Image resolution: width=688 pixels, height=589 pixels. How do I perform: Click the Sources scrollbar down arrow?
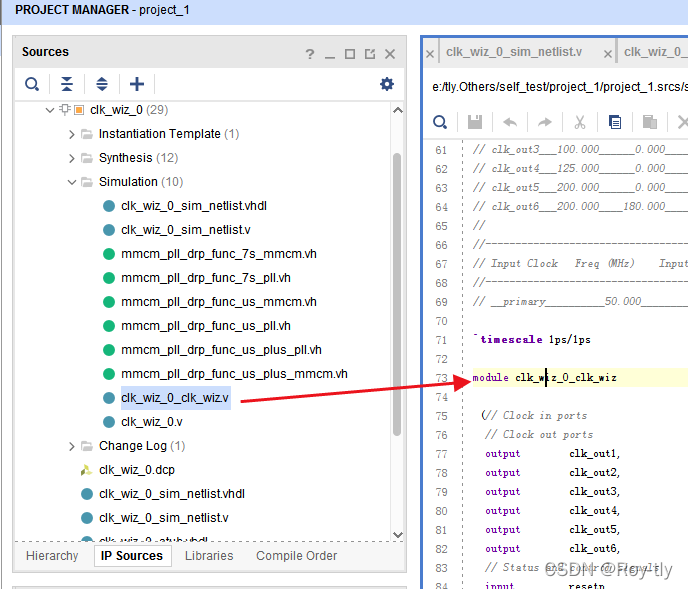point(398,535)
